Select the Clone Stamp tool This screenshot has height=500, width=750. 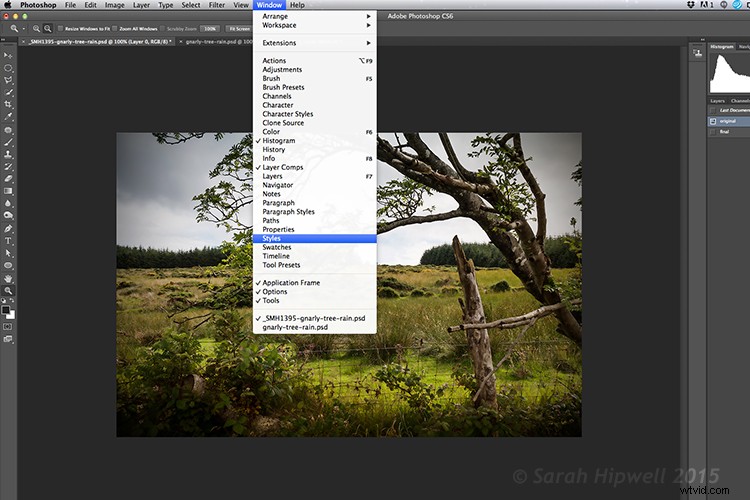point(8,155)
